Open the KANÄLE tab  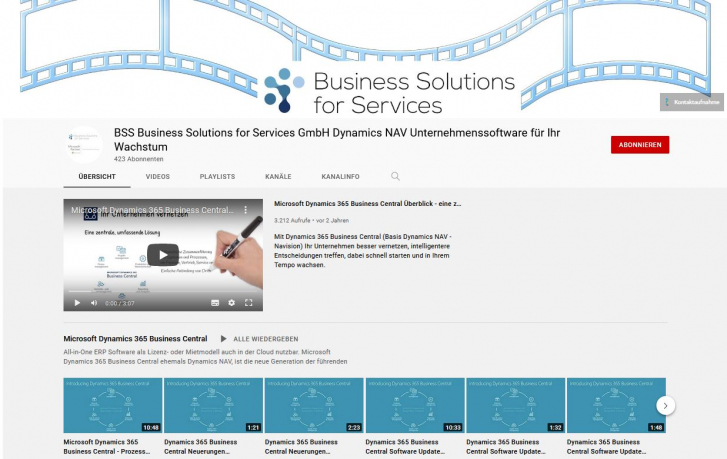click(x=278, y=177)
